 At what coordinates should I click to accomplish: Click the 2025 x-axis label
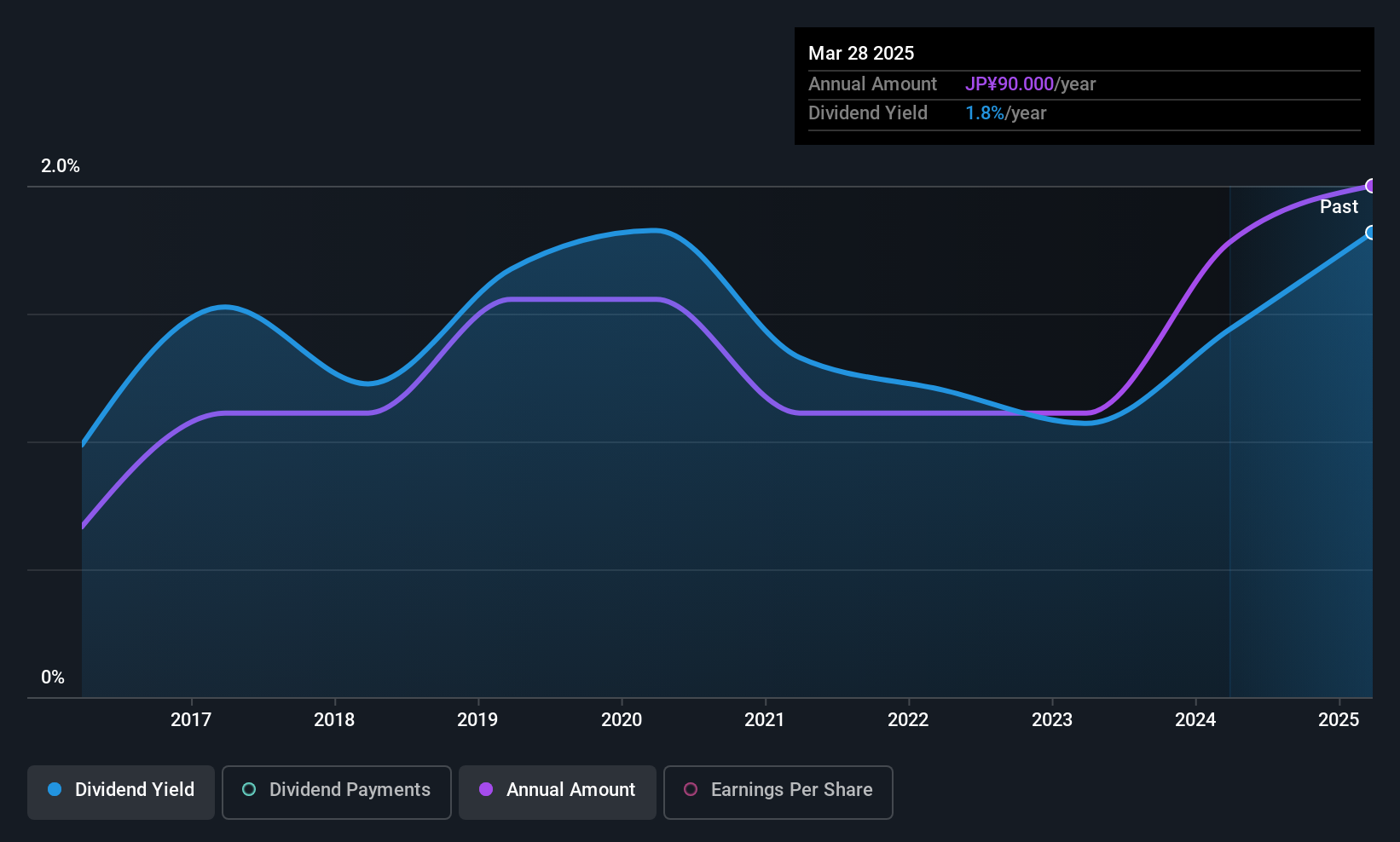click(1339, 719)
